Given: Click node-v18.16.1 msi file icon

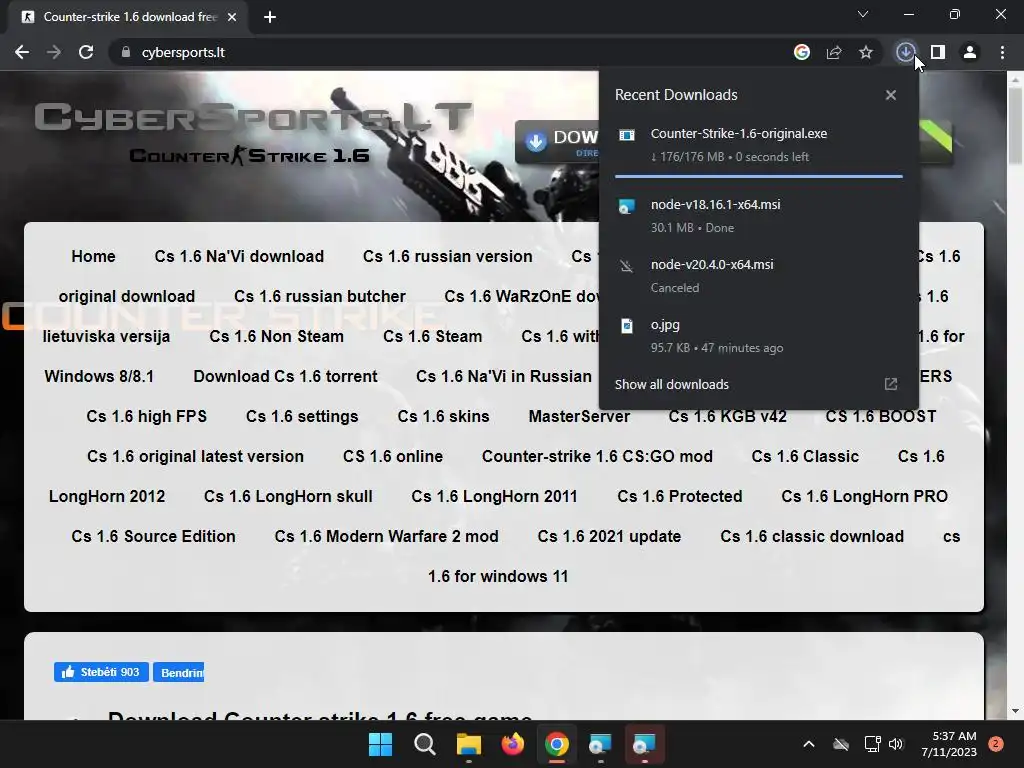Looking at the screenshot, I should click(x=627, y=206).
